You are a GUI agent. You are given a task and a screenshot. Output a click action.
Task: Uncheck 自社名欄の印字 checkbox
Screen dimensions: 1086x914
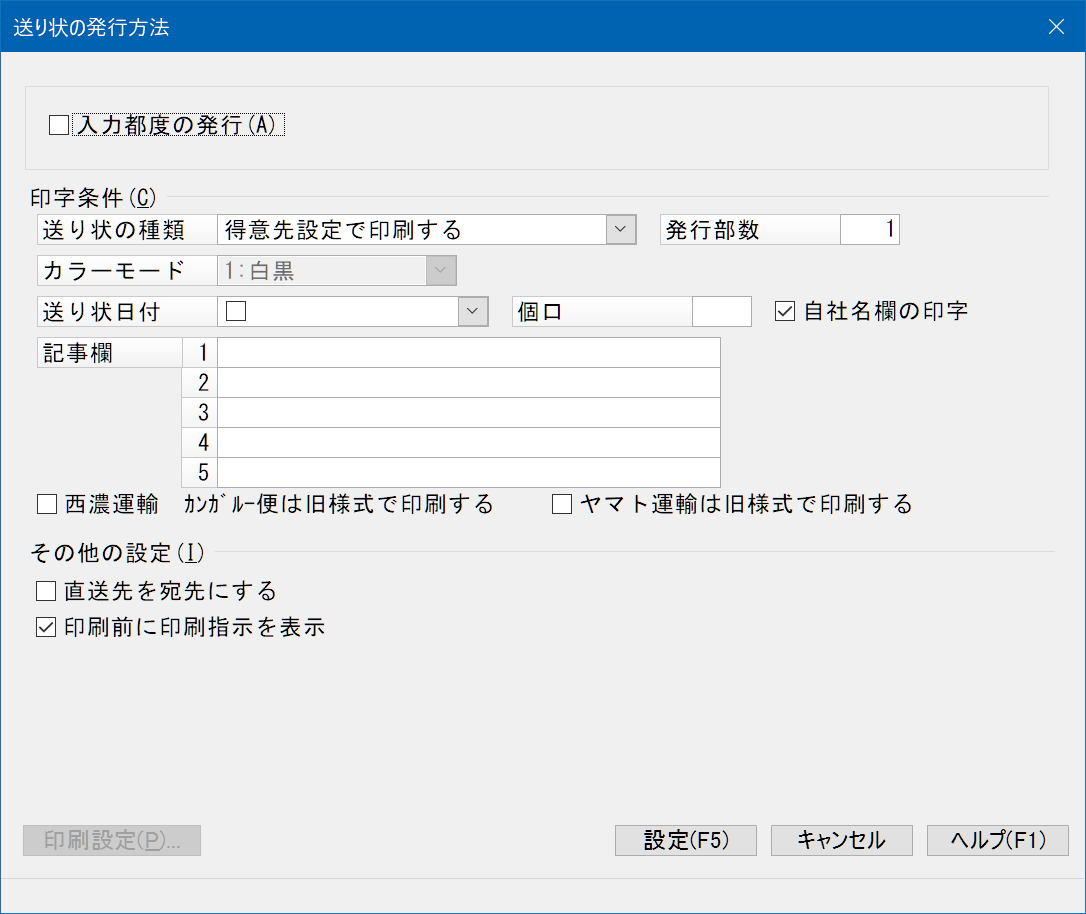pyautogui.click(x=785, y=312)
